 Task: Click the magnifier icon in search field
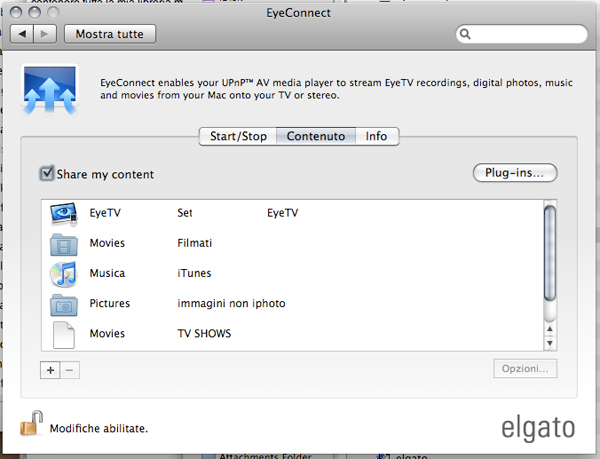(x=467, y=35)
